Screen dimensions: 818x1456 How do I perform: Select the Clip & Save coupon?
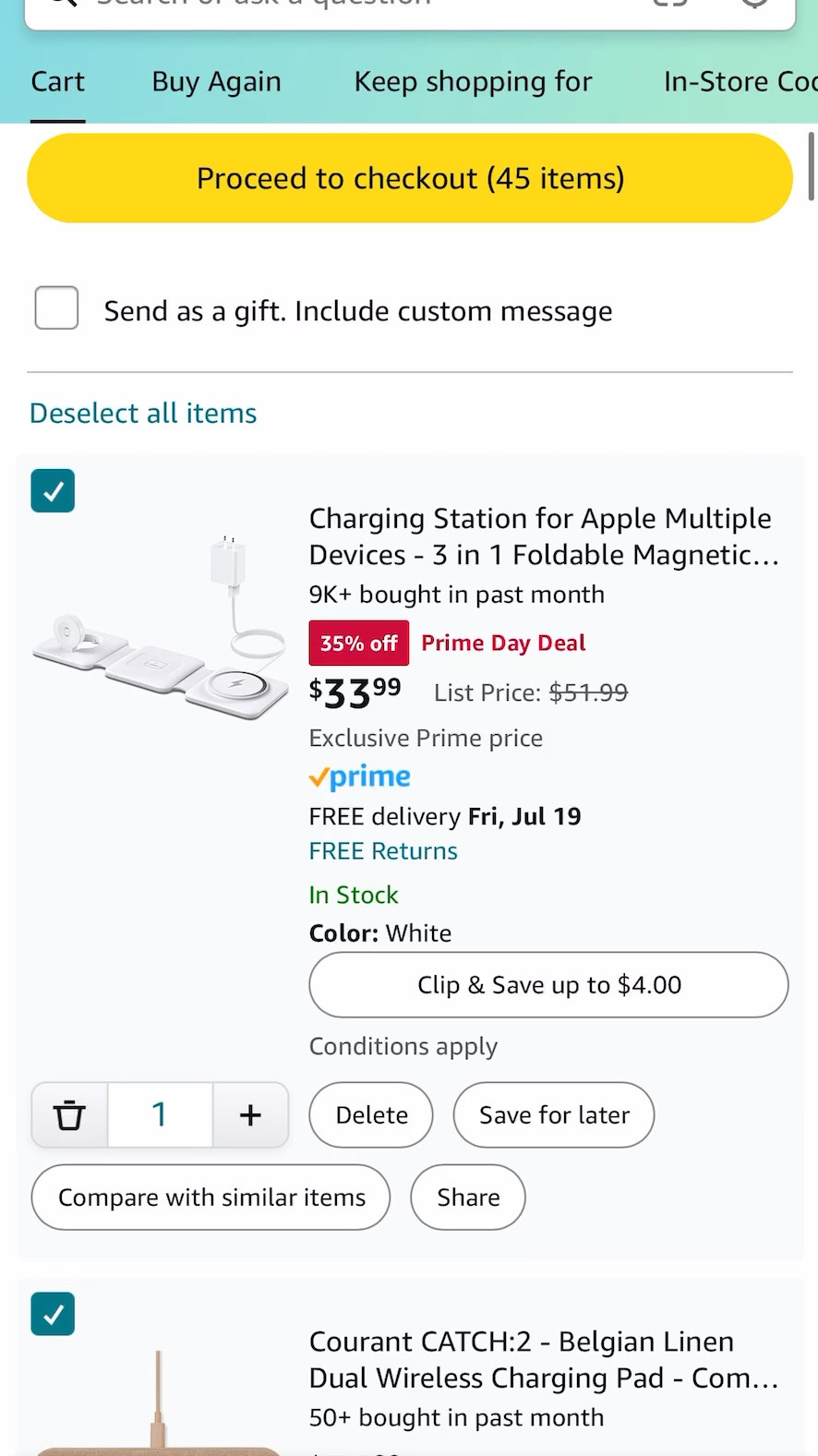click(x=548, y=984)
